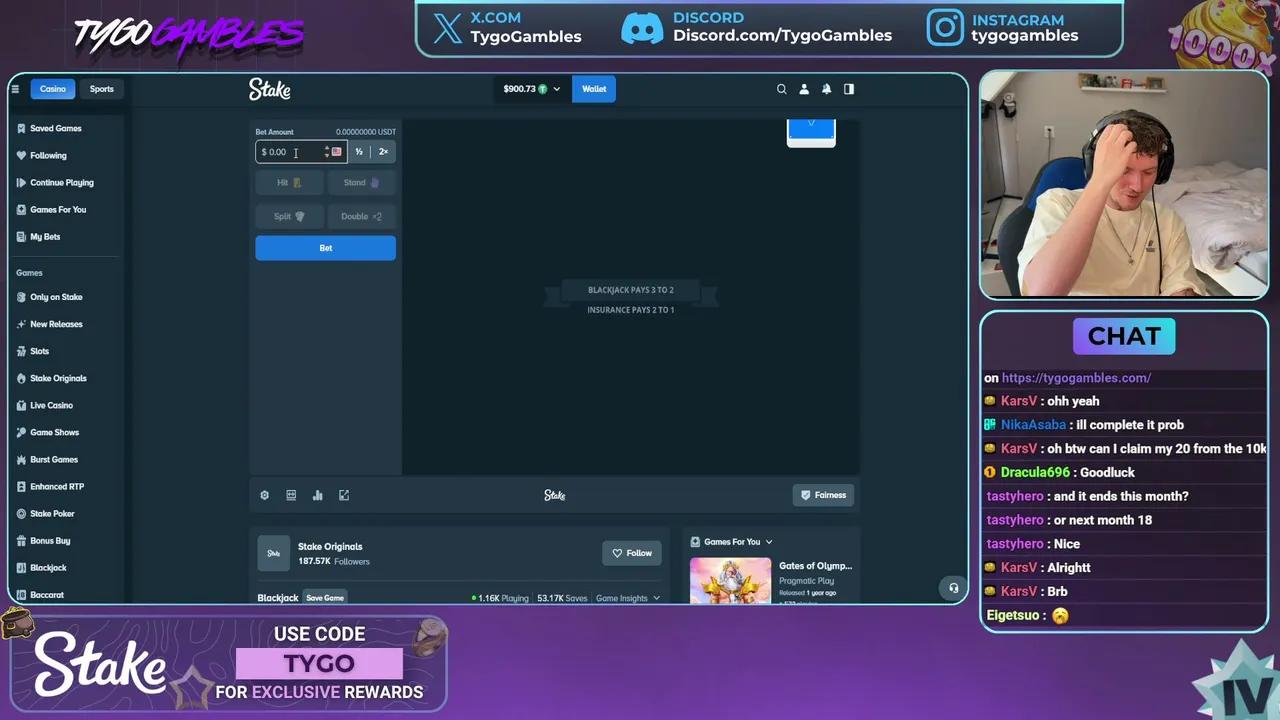
Task: Follow Stake Originals provider
Action: (x=631, y=553)
